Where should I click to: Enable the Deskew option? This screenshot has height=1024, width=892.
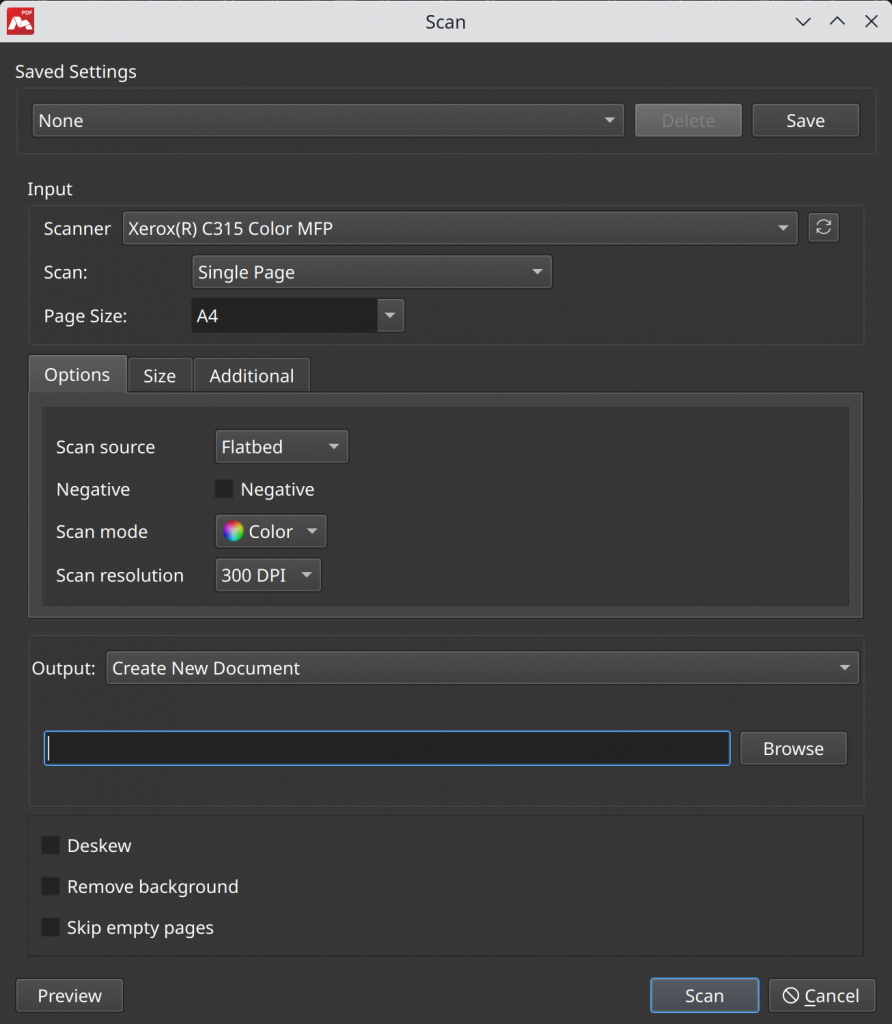click(50, 845)
